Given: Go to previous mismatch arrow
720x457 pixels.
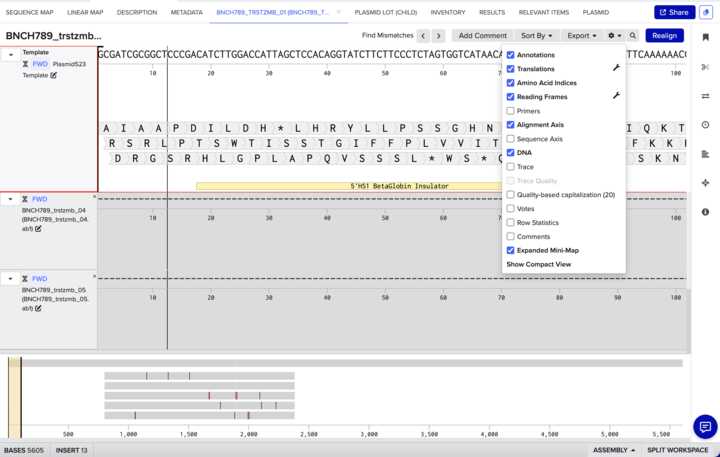Looking at the screenshot, I should click(x=423, y=36).
